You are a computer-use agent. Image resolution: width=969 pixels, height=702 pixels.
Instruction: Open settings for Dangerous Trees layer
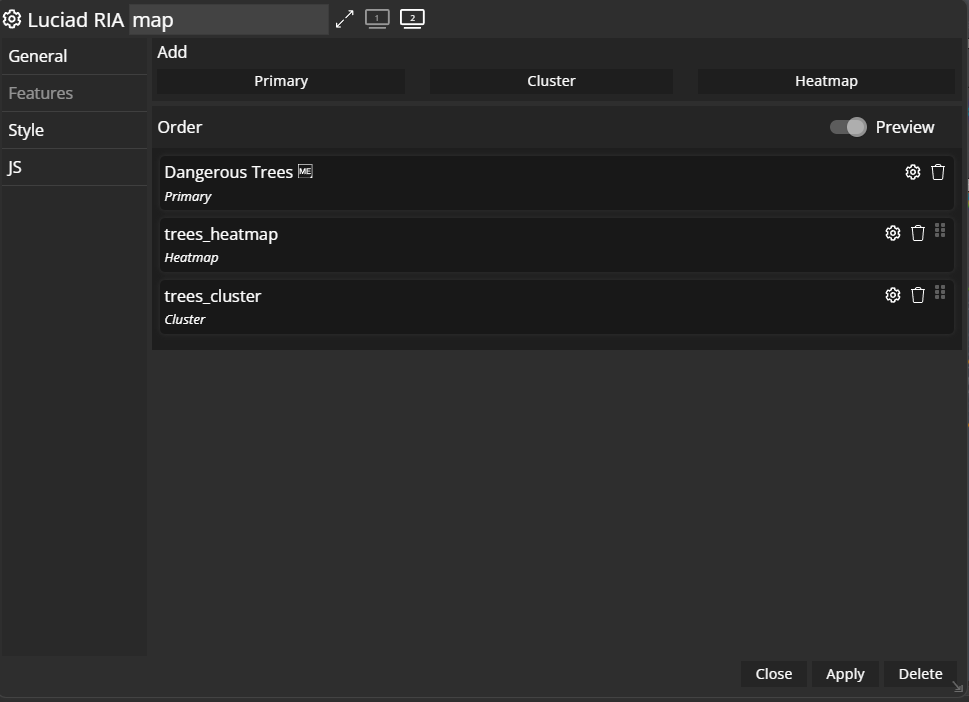click(912, 172)
